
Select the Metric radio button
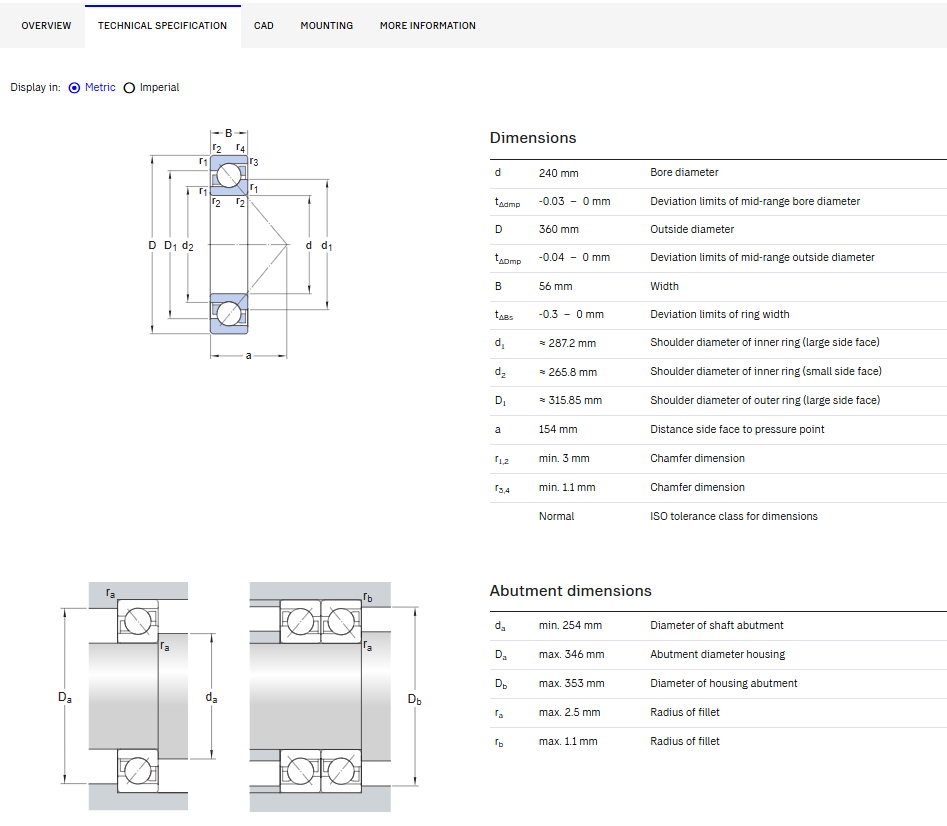pyautogui.click(x=74, y=88)
